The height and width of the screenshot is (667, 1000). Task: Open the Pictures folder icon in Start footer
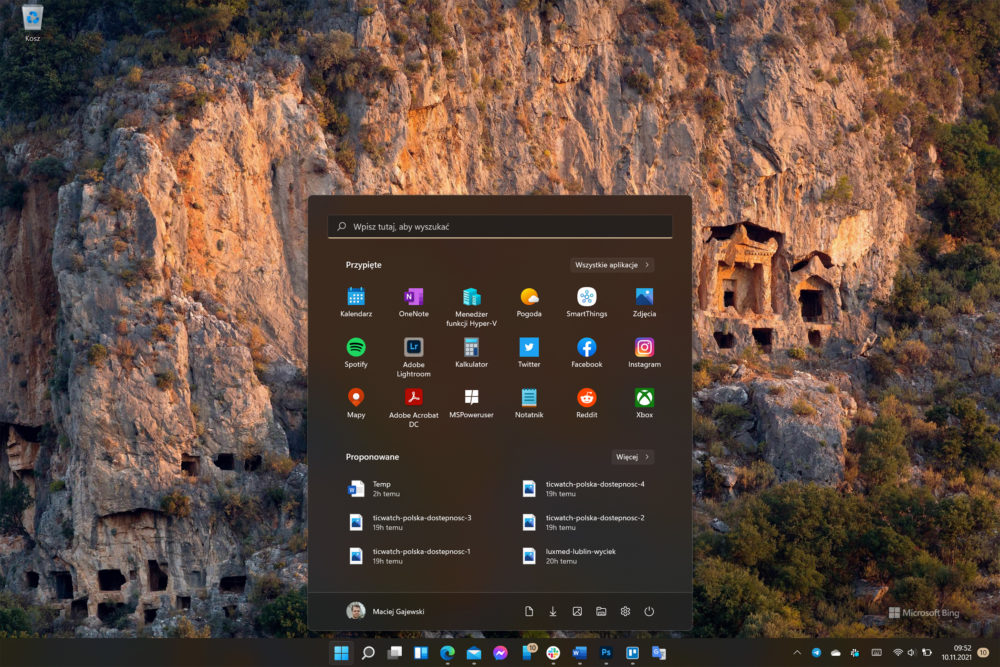(x=577, y=612)
